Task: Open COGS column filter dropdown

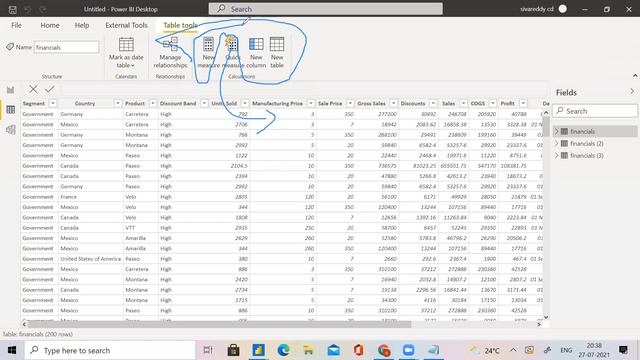Action: [x=493, y=104]
